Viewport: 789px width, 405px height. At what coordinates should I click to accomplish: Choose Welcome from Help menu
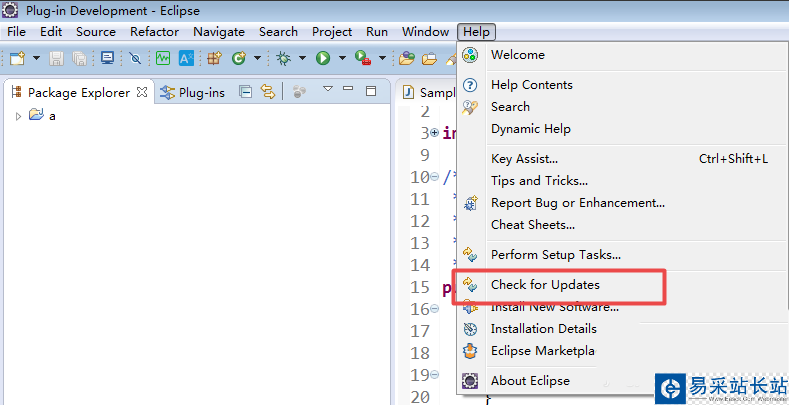(622, 55)
